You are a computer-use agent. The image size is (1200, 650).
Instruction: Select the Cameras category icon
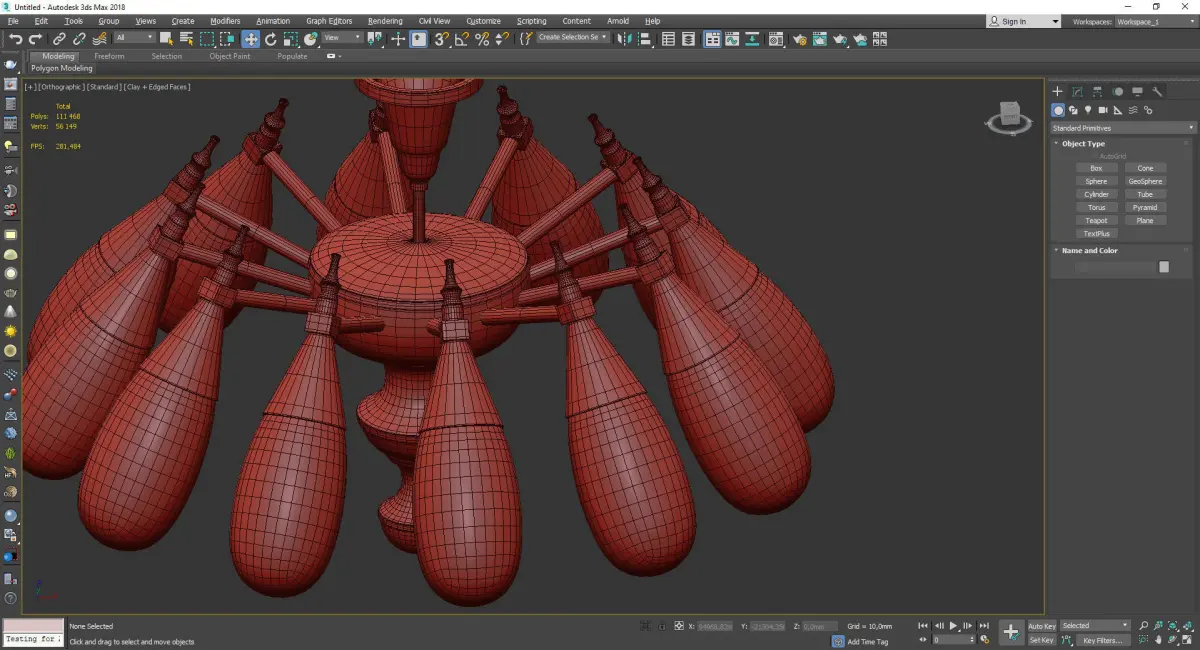pyautogui.click(x=1103, y=110)
